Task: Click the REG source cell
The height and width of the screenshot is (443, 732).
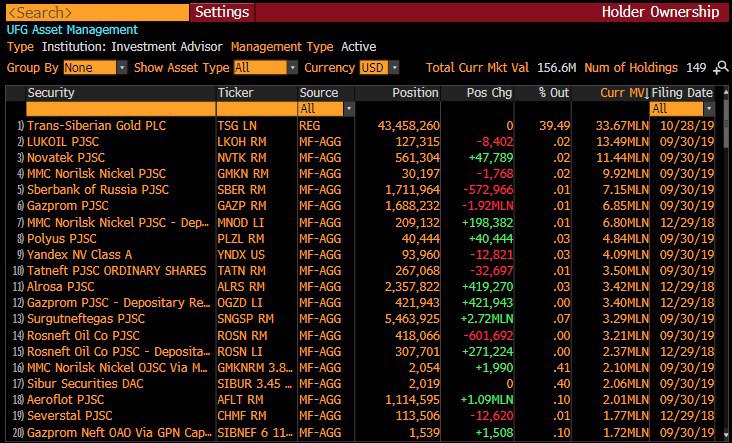Action: pyautogui.click(x=310, y=126)
